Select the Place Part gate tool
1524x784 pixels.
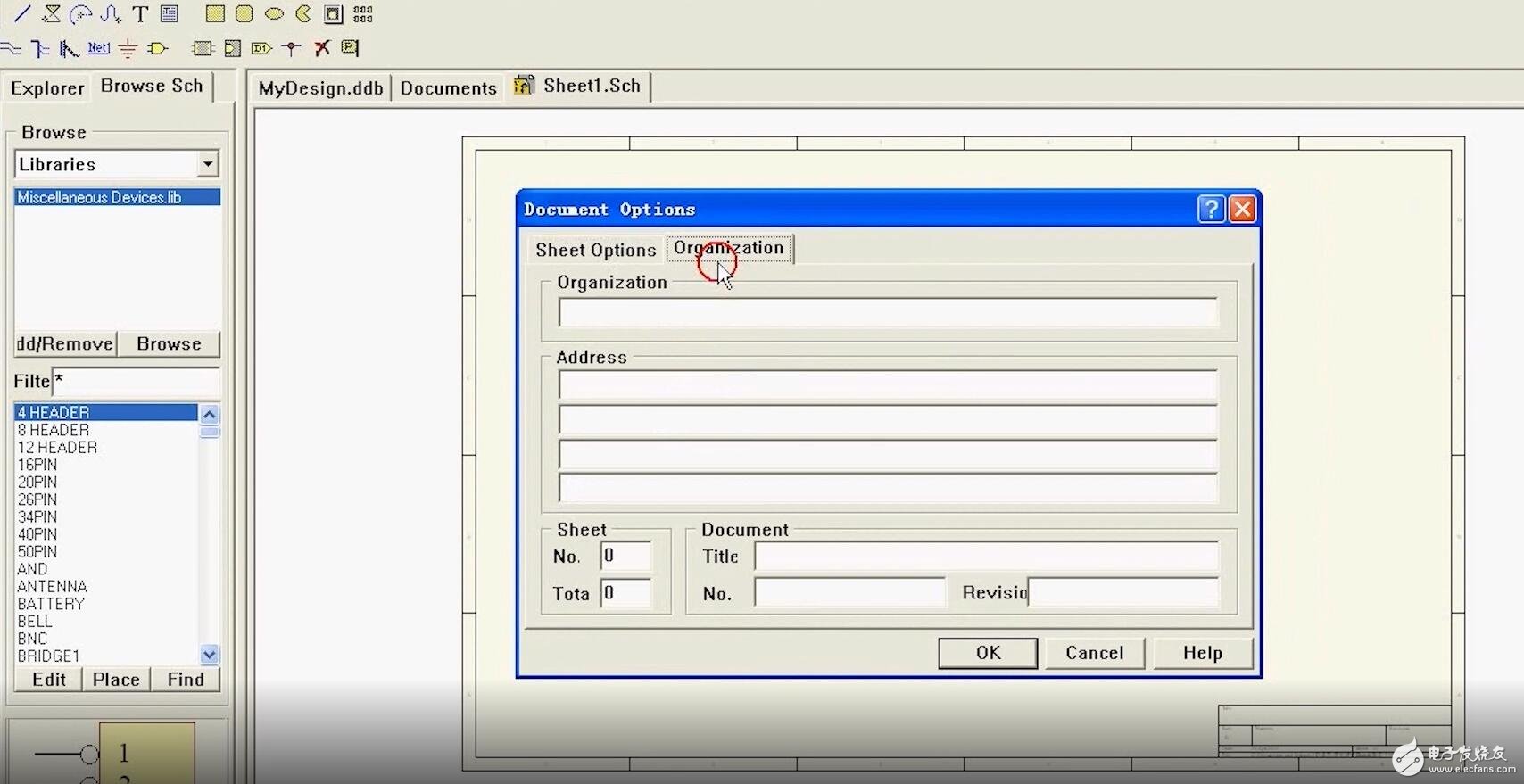click(x=157, y=48)
